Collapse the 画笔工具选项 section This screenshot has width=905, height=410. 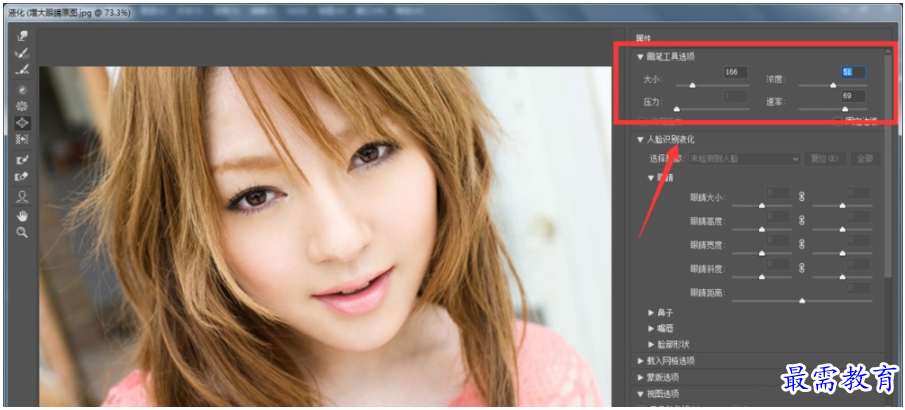640,57
